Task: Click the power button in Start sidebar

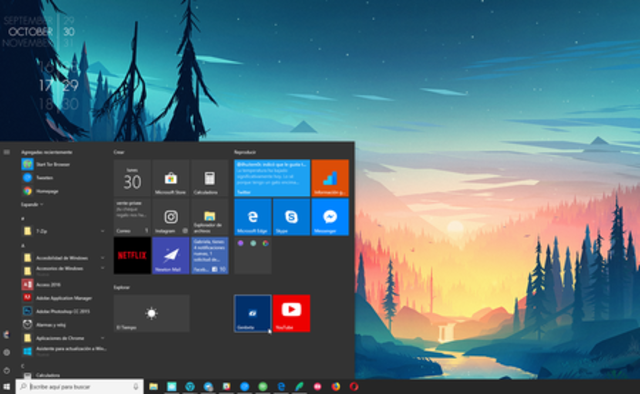Action: point(7,370)
